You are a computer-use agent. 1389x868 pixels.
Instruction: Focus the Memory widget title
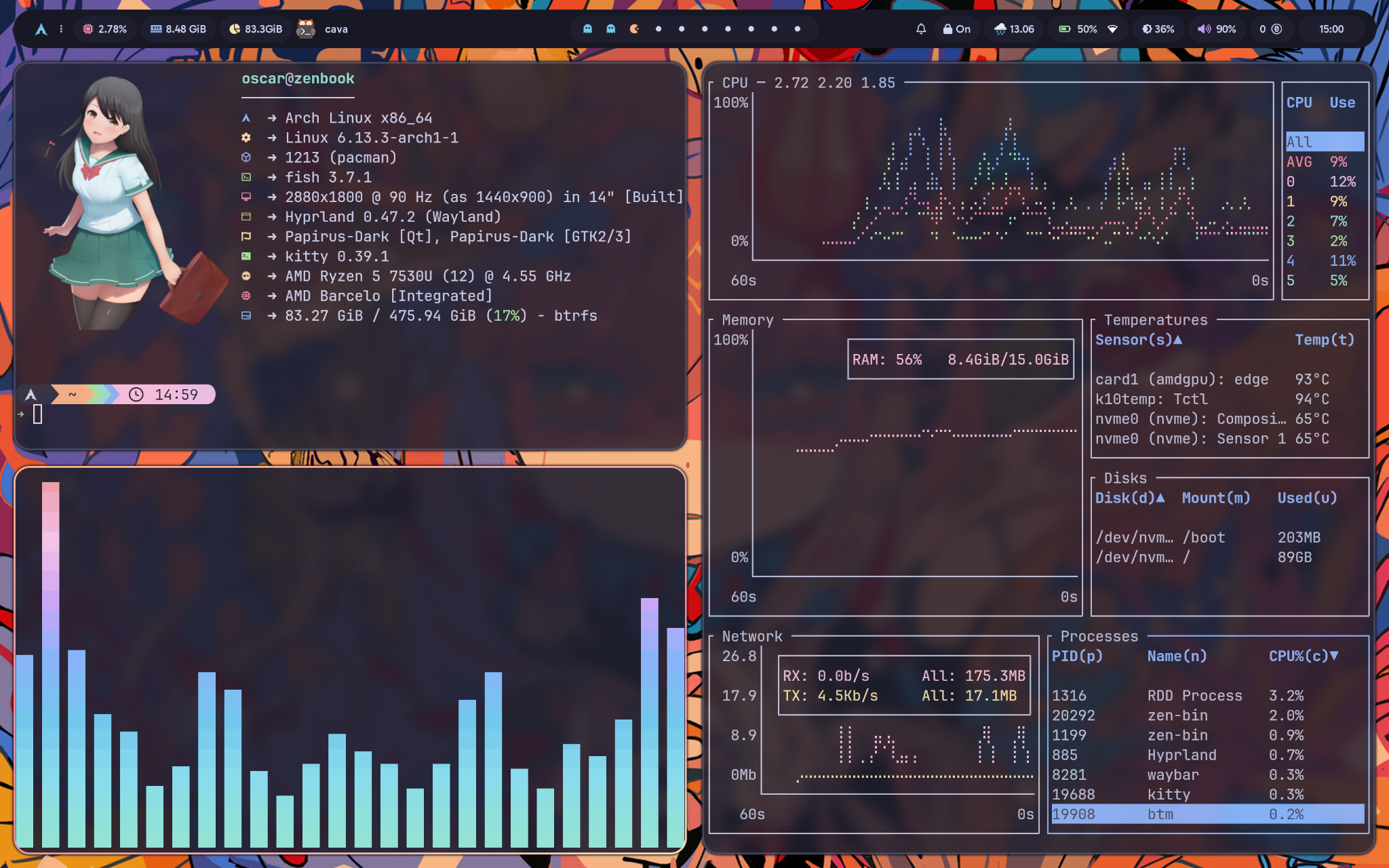747,320
